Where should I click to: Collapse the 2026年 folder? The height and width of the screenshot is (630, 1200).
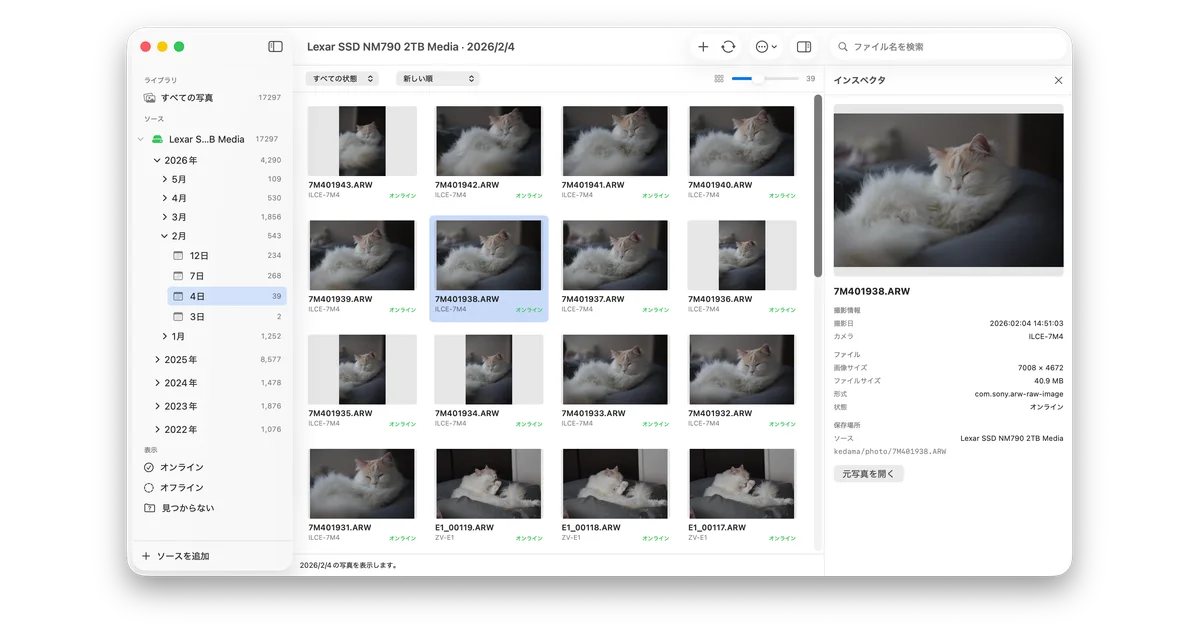(157, 160)
